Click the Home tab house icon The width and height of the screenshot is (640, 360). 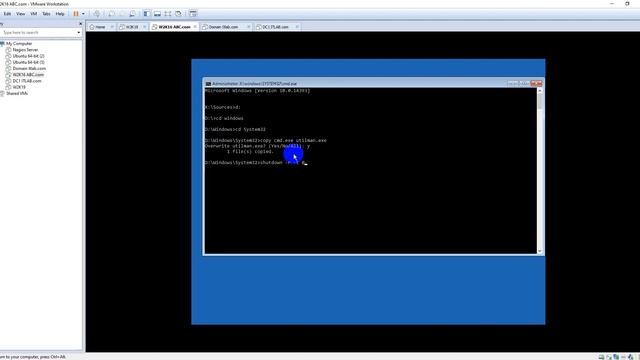92,27
